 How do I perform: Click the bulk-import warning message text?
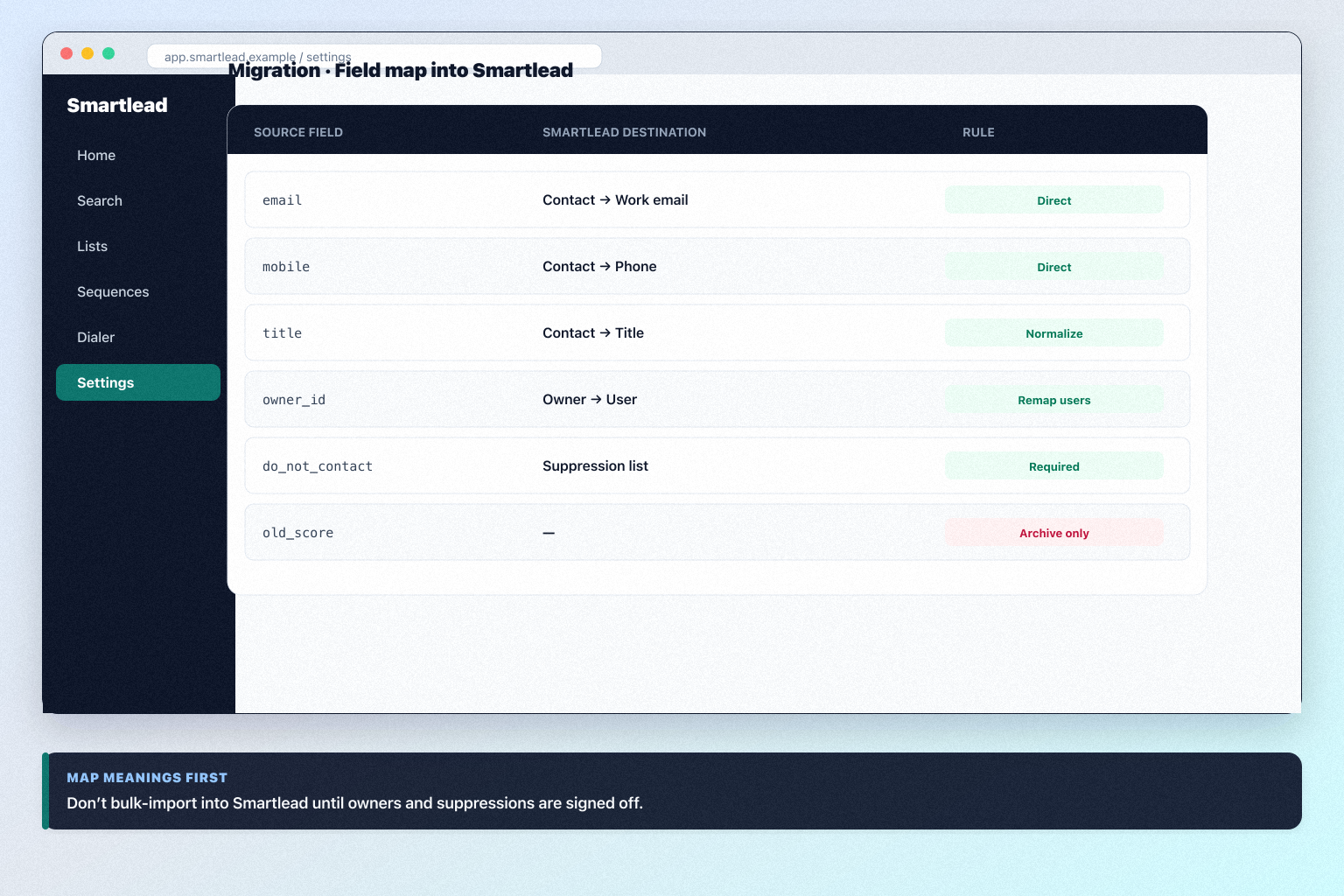[354, 803]
